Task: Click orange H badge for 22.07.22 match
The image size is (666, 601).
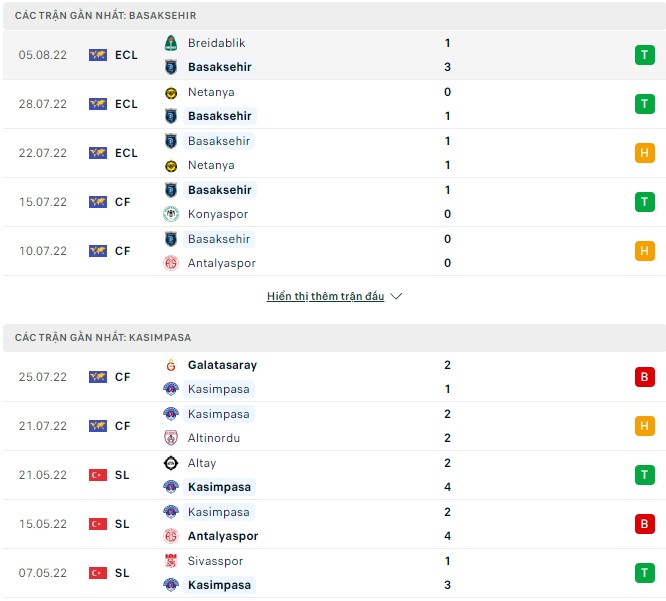Action: click(x=644, y=153)
